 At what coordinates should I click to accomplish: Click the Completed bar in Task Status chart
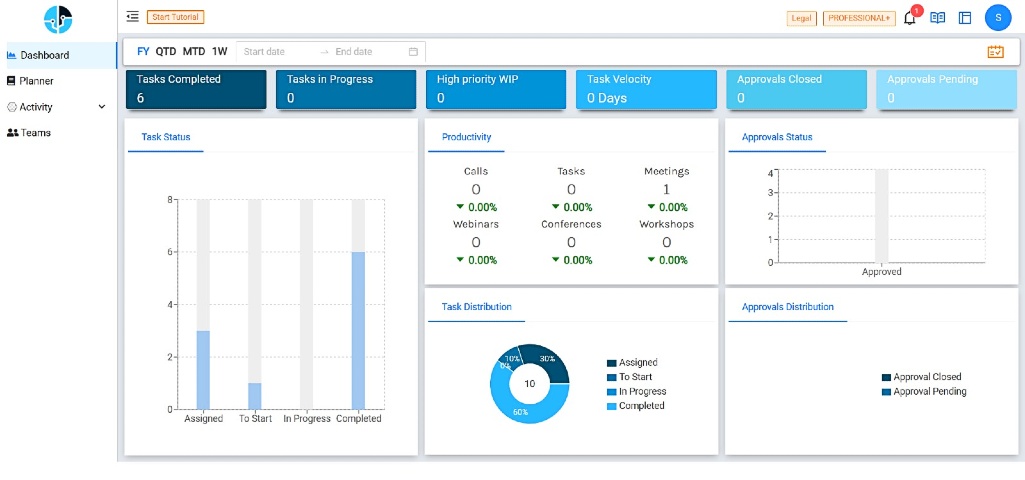358,330
